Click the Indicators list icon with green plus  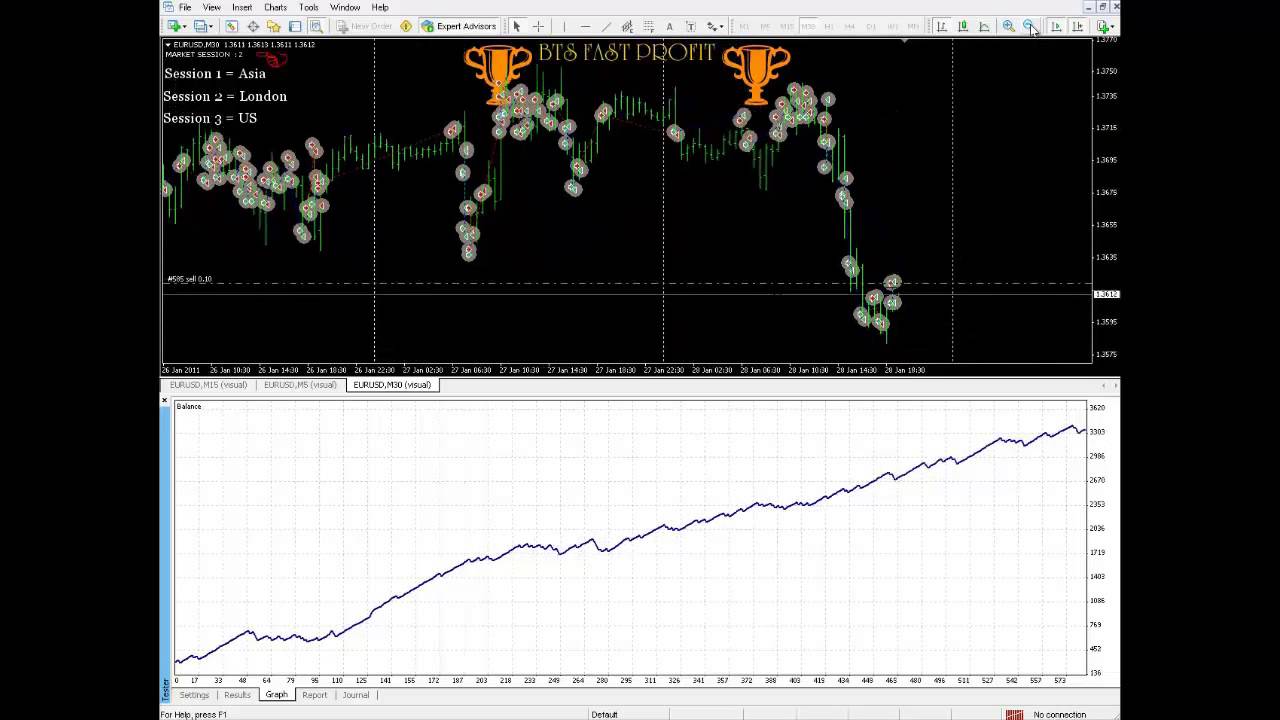[x=1102, y=26]
